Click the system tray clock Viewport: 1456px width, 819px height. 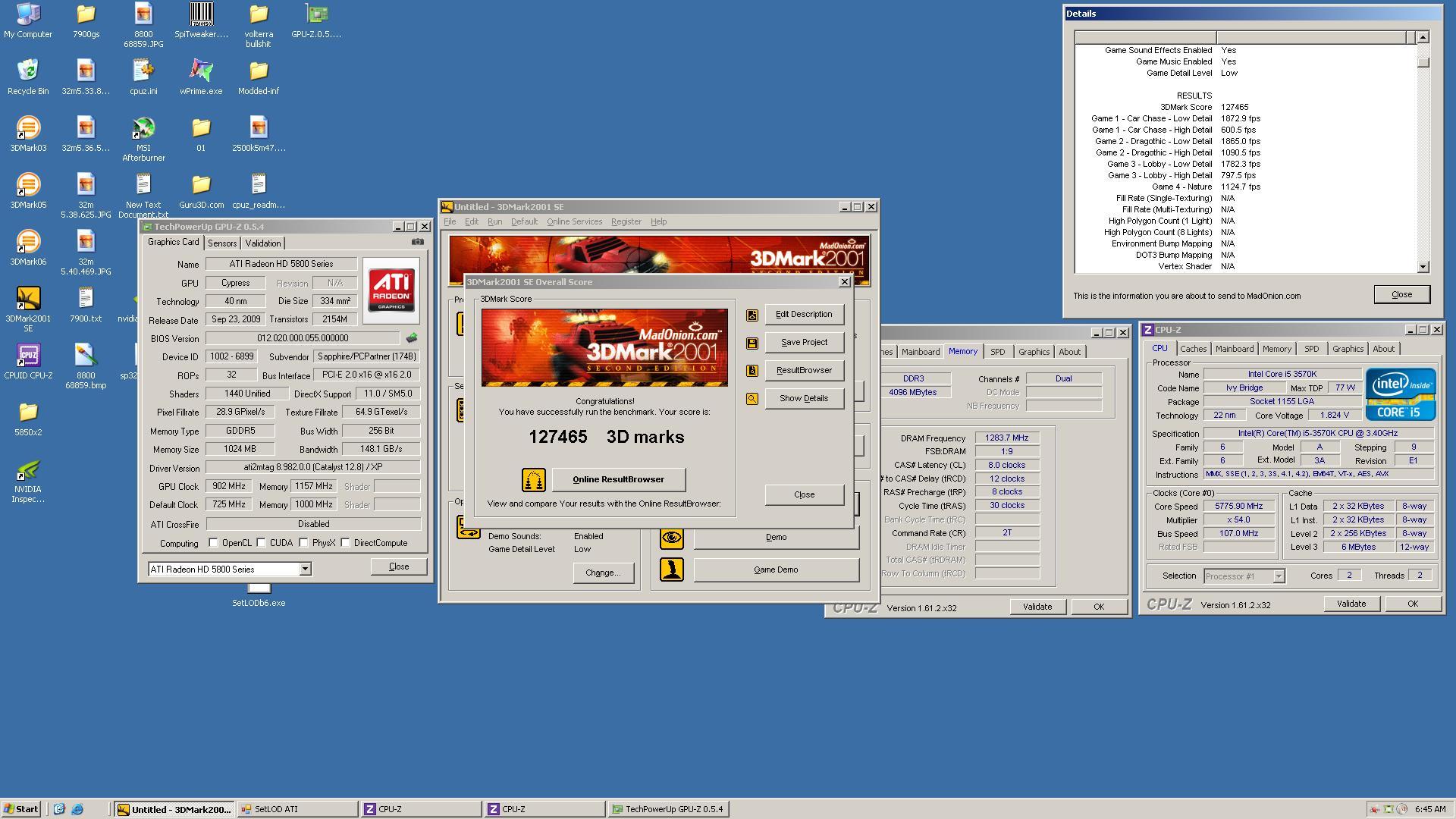tap(1429, 809)
